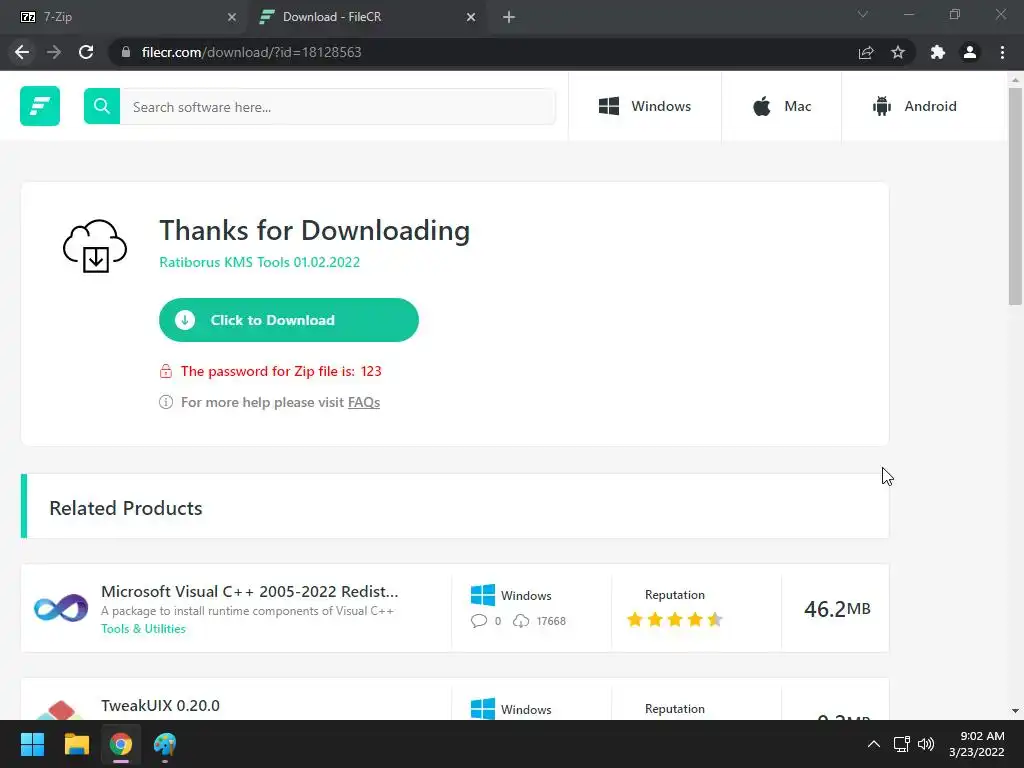Click Windows logo on TweakUIX row
Viewport: 1024px width, 768px height.
pos(483,709)
